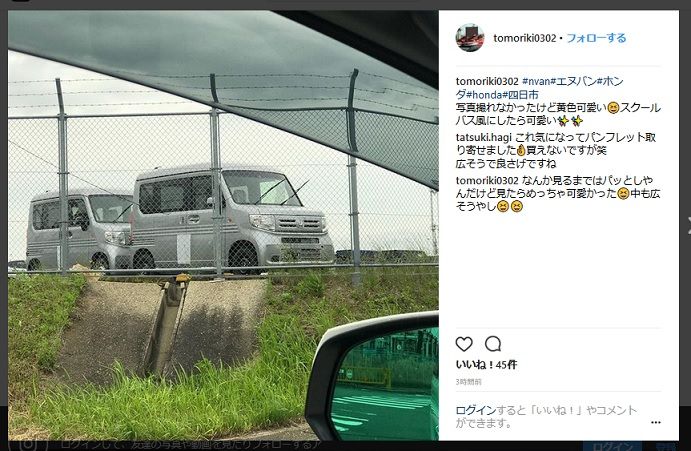Open tomoriki0302 username in header
Image resolution: width=691 pixels, height=451 pixels.
525,38
